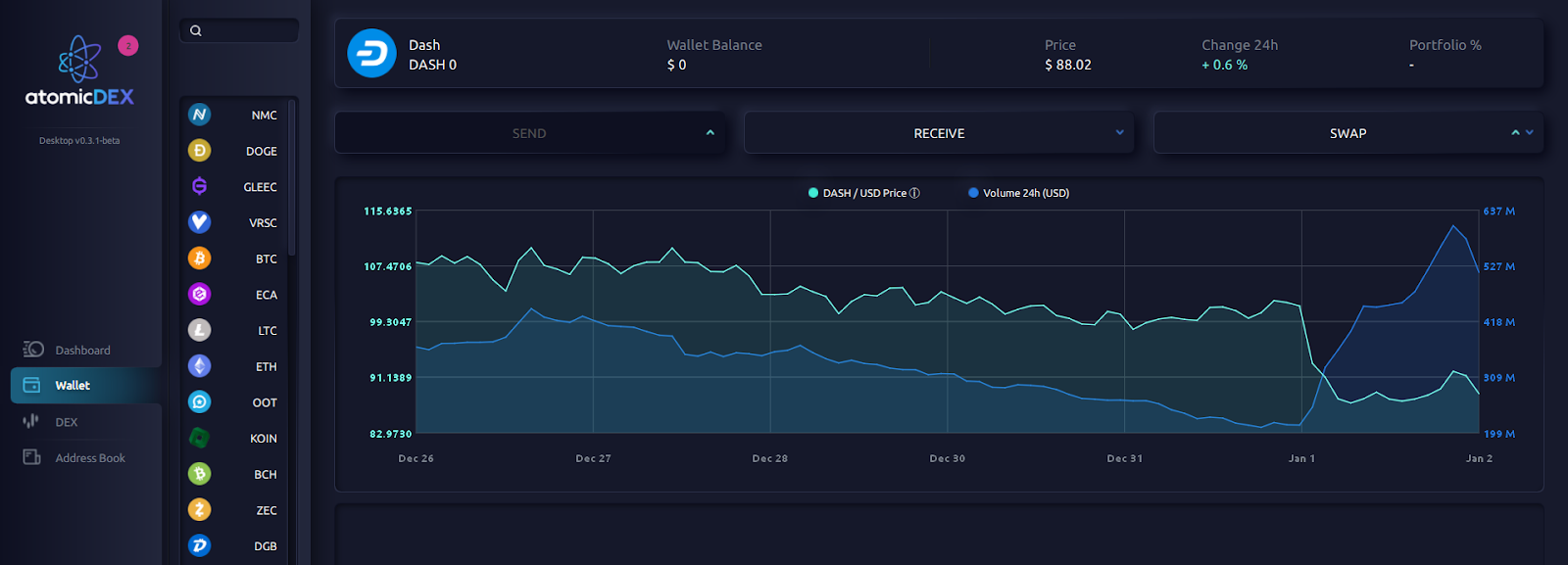Focus the coin search field
The image size is (1568, 565).
pyautogui.click(x=239, y=30)
